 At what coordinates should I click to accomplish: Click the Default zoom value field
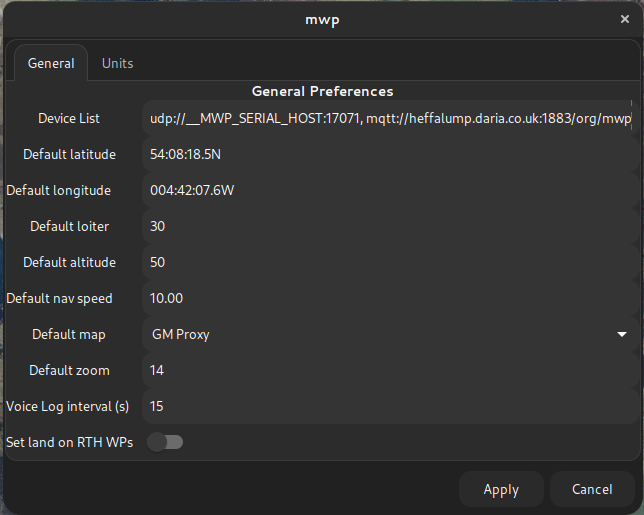pos(391,370)
